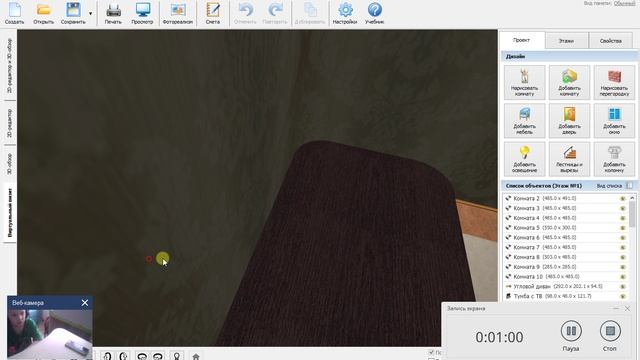Minimize the Запись экрана recorder panel
The image size is (640, 360).
click(616, 309)
